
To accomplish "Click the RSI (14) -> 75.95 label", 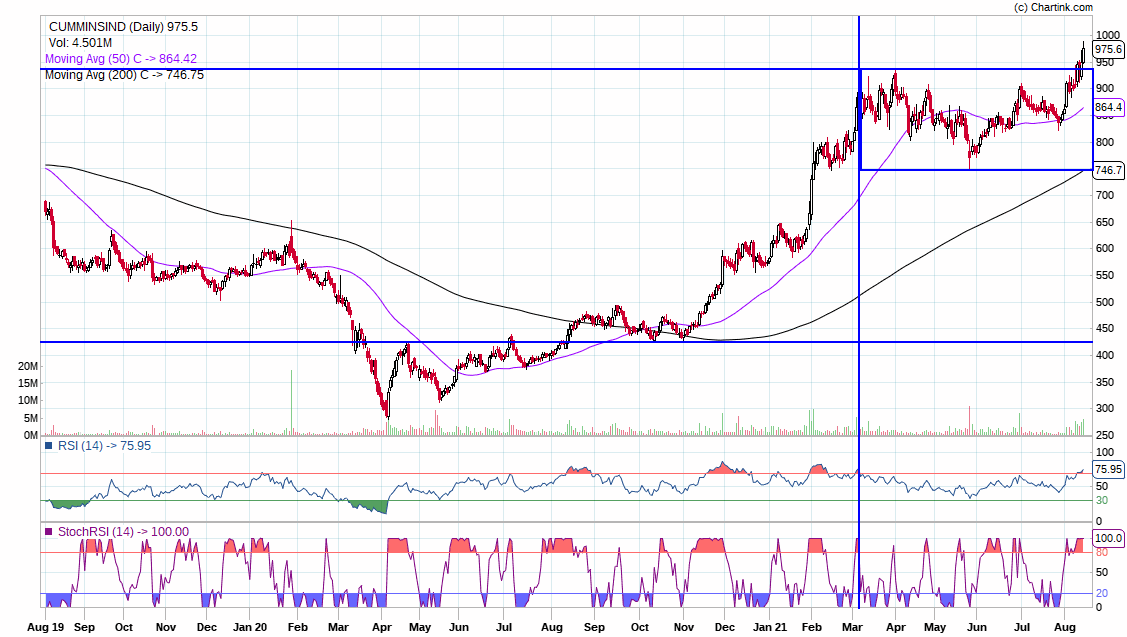I will (104, 446).
